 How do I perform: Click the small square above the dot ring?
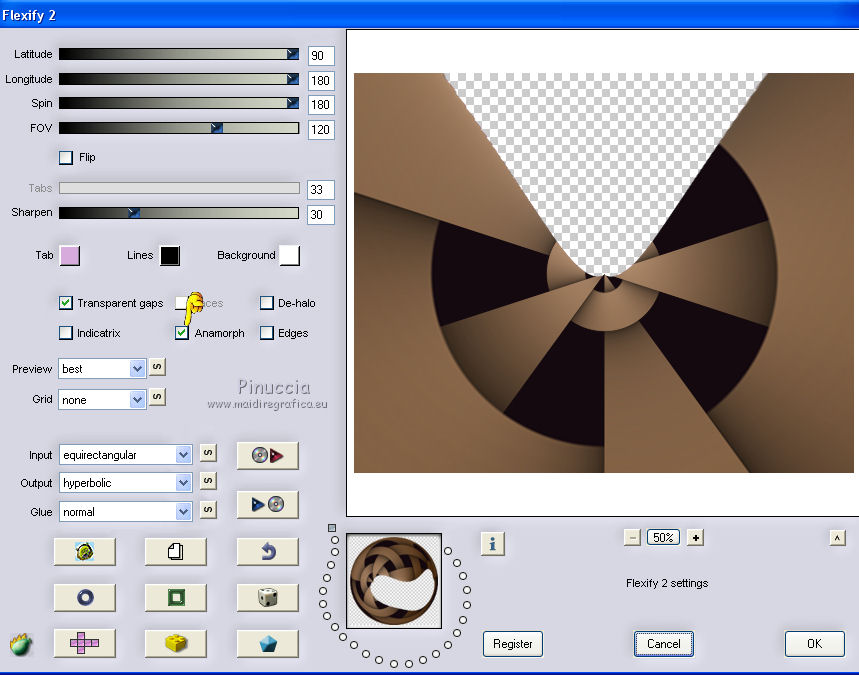[332, 528]
